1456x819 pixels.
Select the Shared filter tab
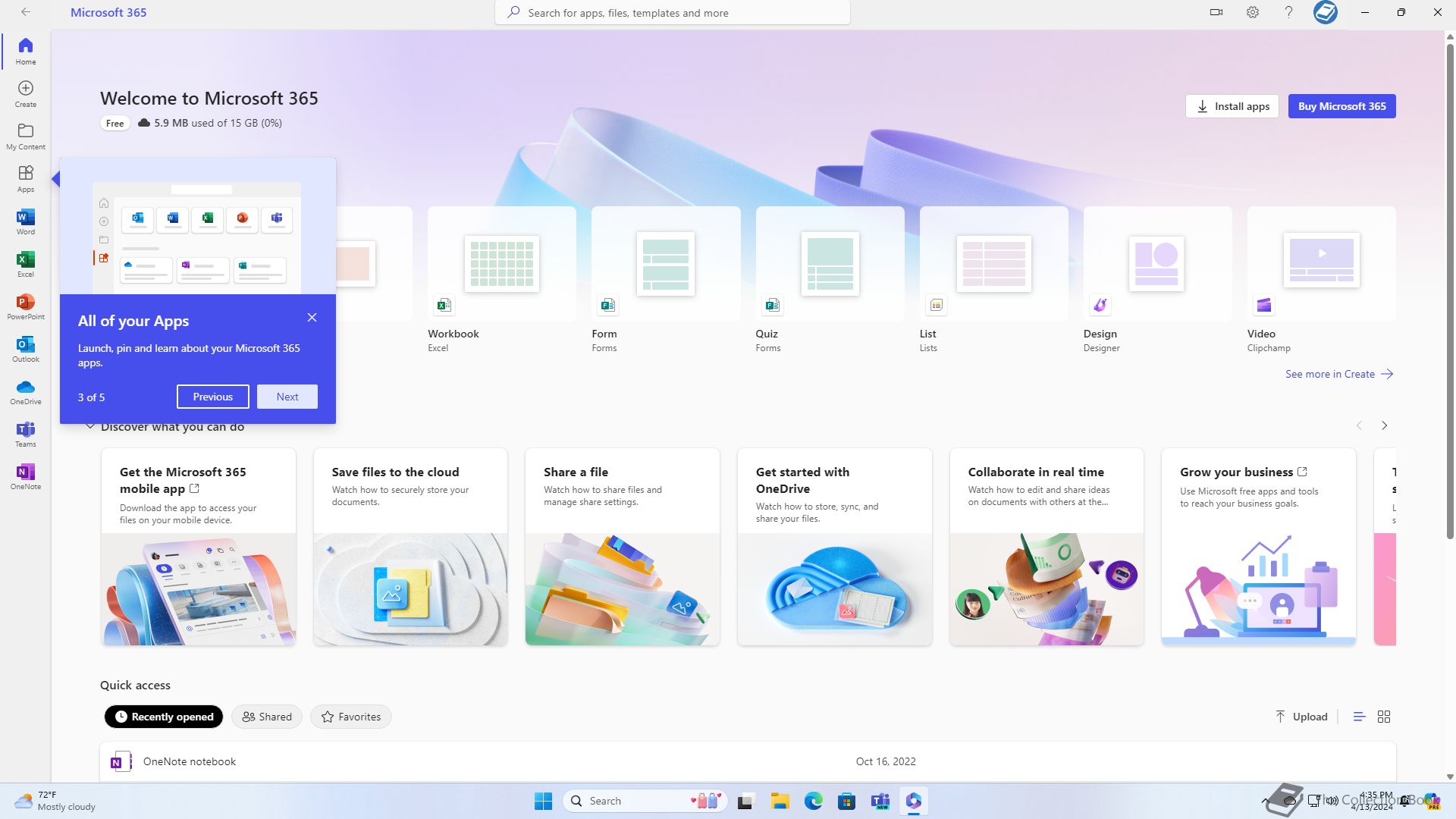267,717
